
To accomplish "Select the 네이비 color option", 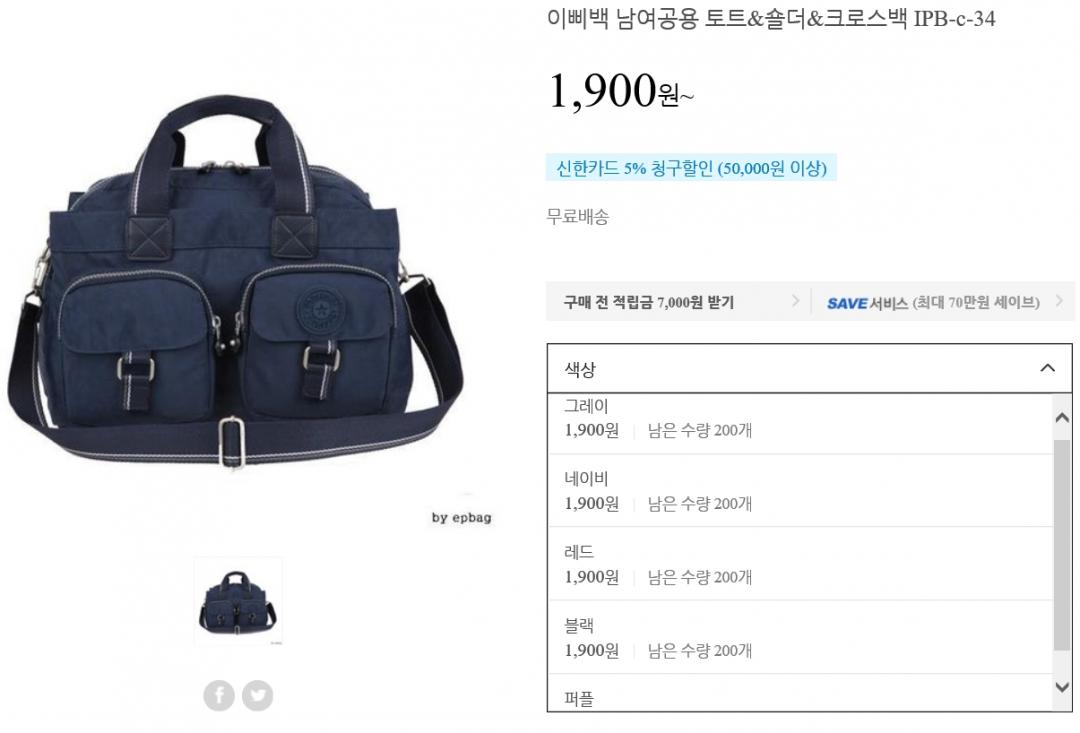I will coord(800,491).
